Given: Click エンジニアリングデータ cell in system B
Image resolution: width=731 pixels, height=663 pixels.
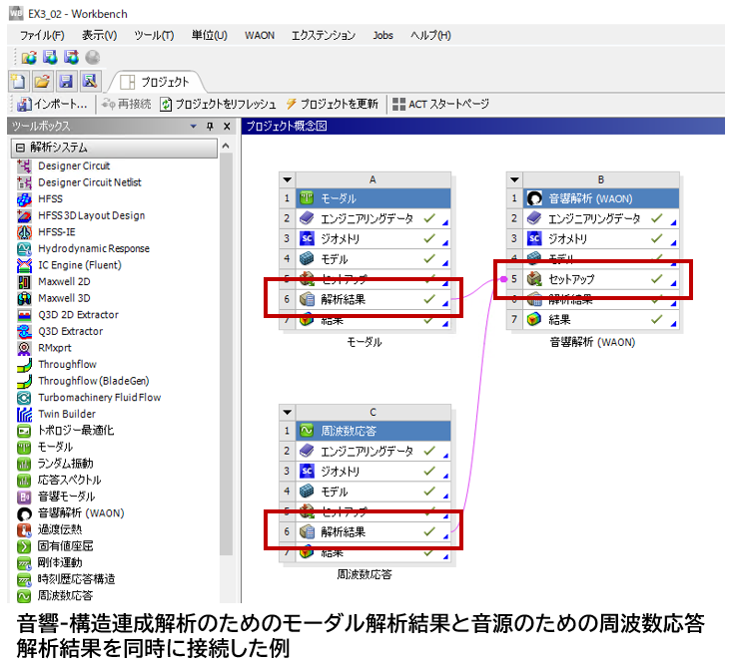Looking at the screenshot, I should (600, 218).
